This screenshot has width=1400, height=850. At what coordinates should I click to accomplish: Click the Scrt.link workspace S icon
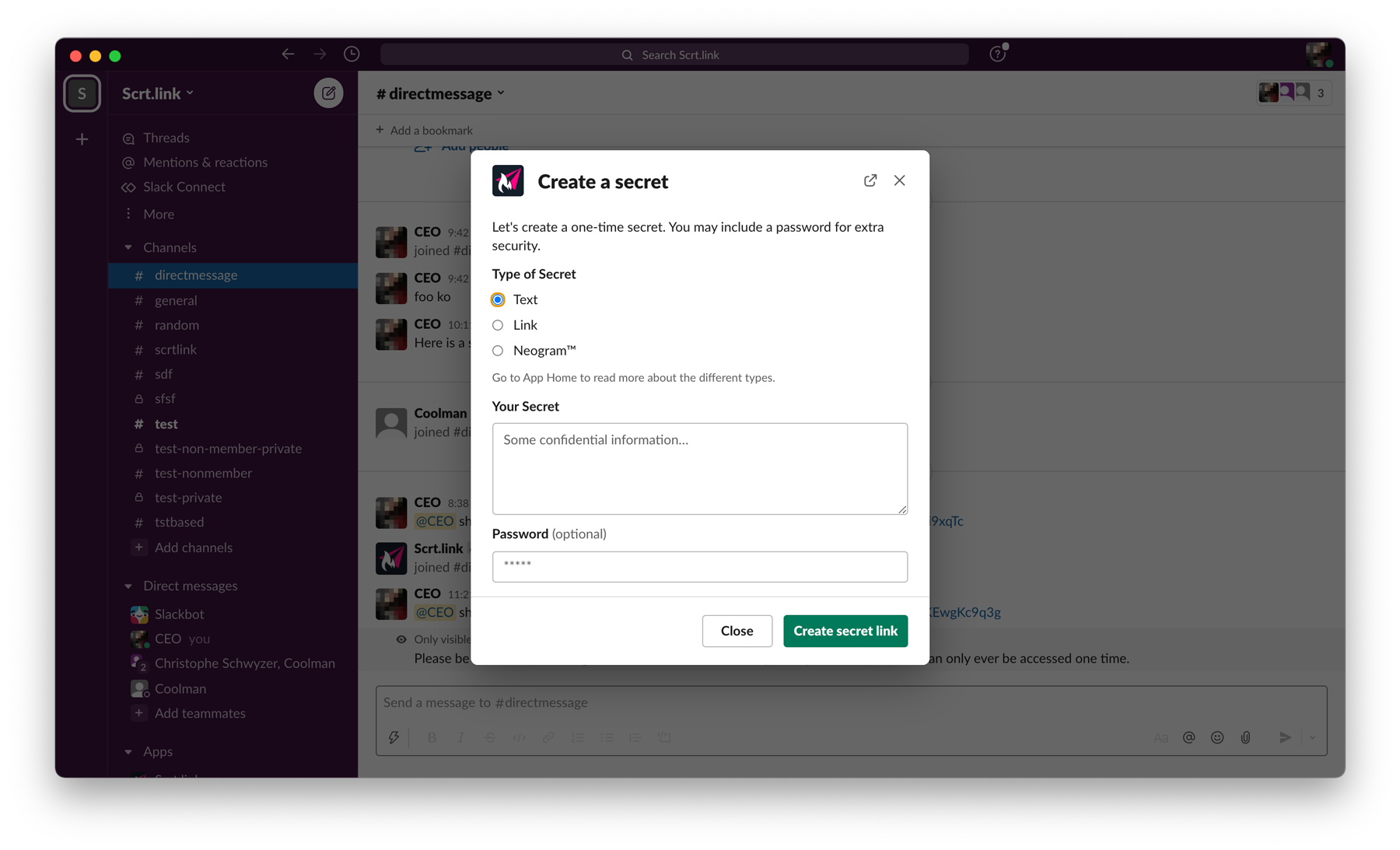(82, 93)
